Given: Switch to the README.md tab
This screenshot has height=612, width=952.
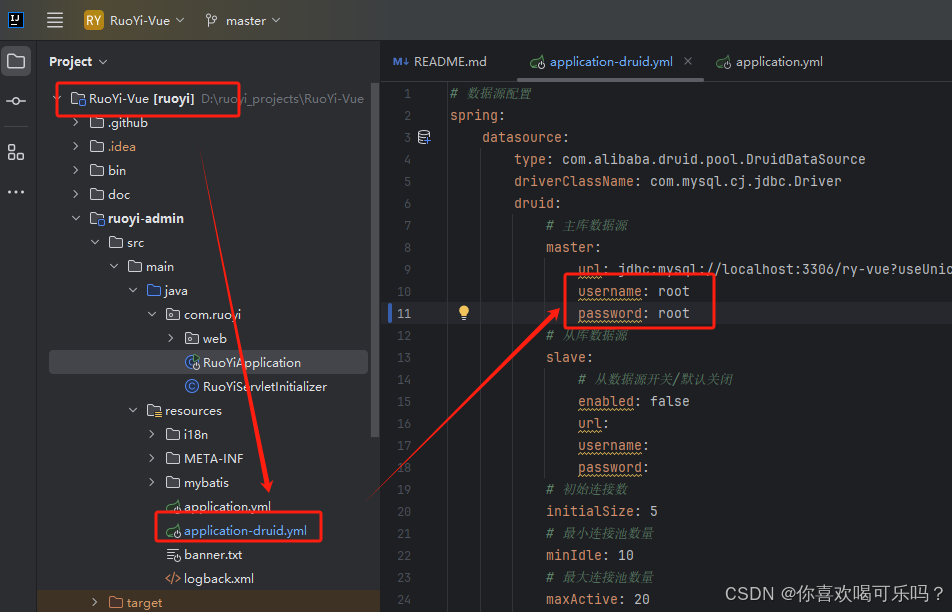Looking at the screenshot, I should pyautogui.click(x=440, y=62).
